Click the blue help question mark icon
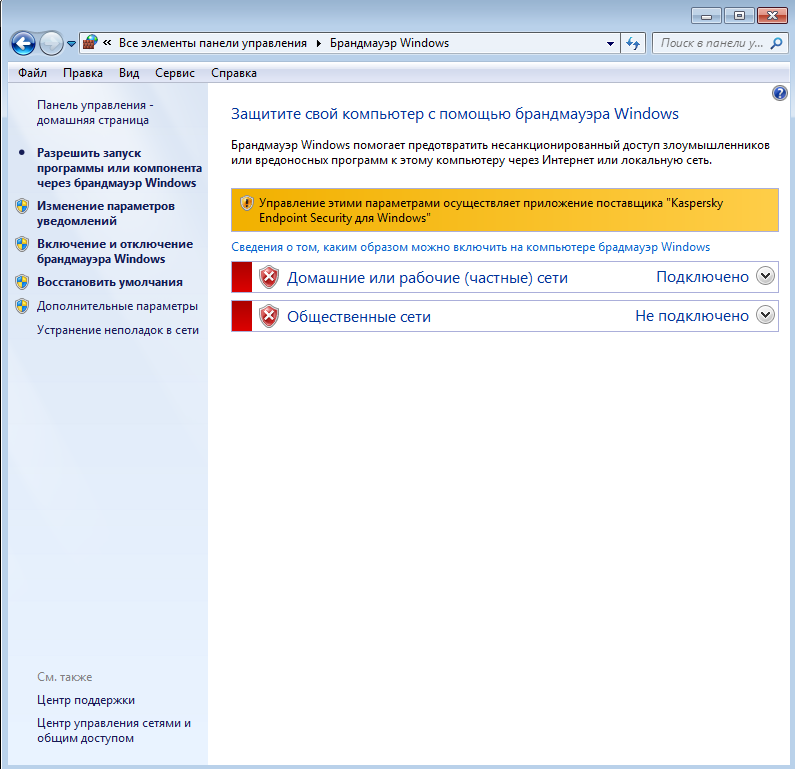The height and width of the screenshot is (769, 795). [x=779, y=93]
